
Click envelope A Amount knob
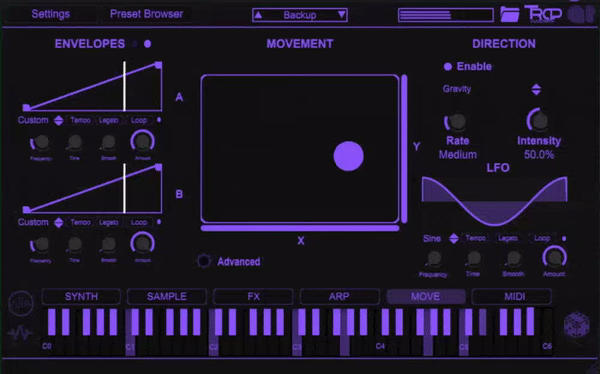pos(142,141)
